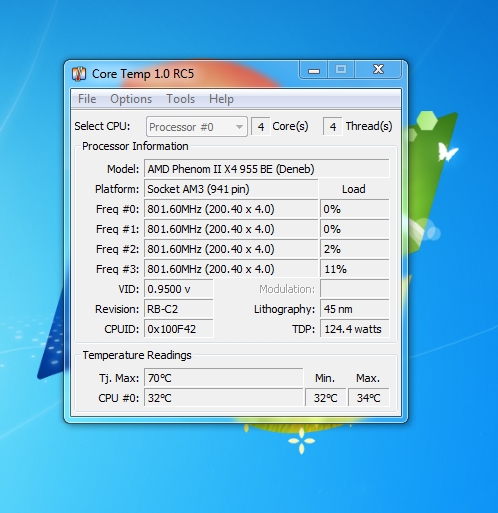Image resolution: width=498 pixels, height=513 pixels.
Task: Close the Core Temp window
Action: click(x=378, y=70)
